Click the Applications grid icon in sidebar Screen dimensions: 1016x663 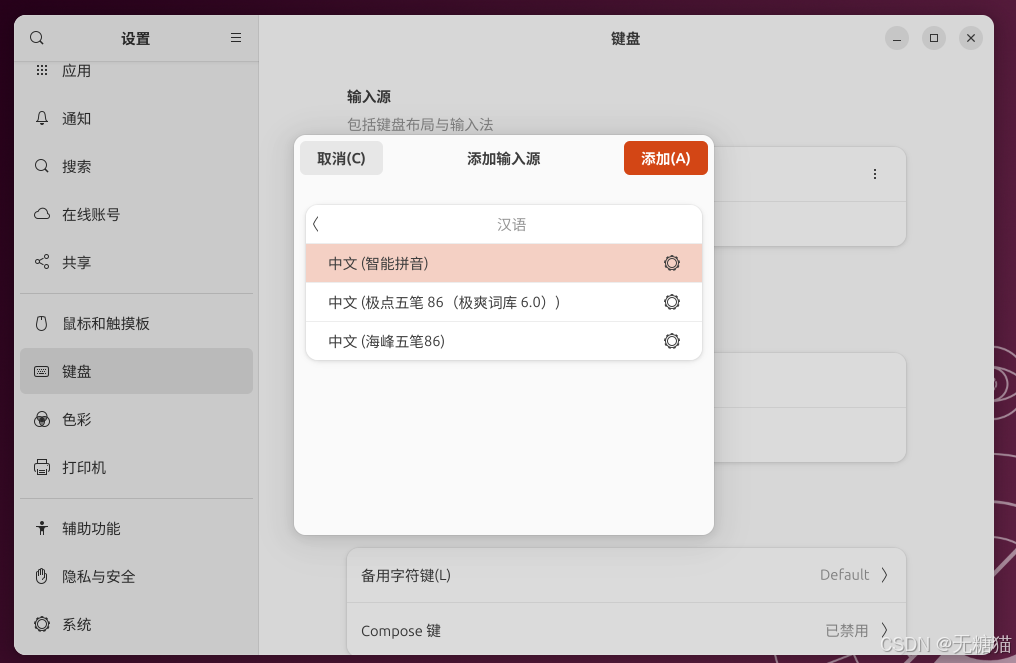41,70
